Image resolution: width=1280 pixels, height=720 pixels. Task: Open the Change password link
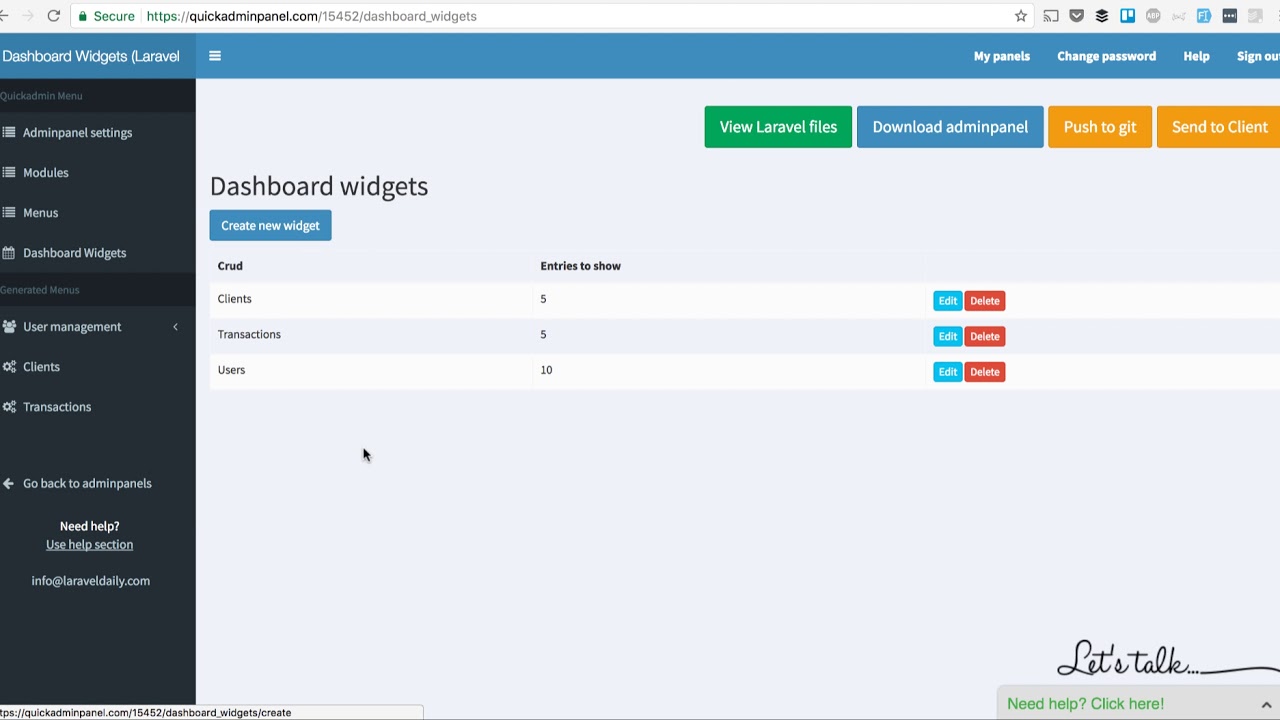(x=1106, y=56)
